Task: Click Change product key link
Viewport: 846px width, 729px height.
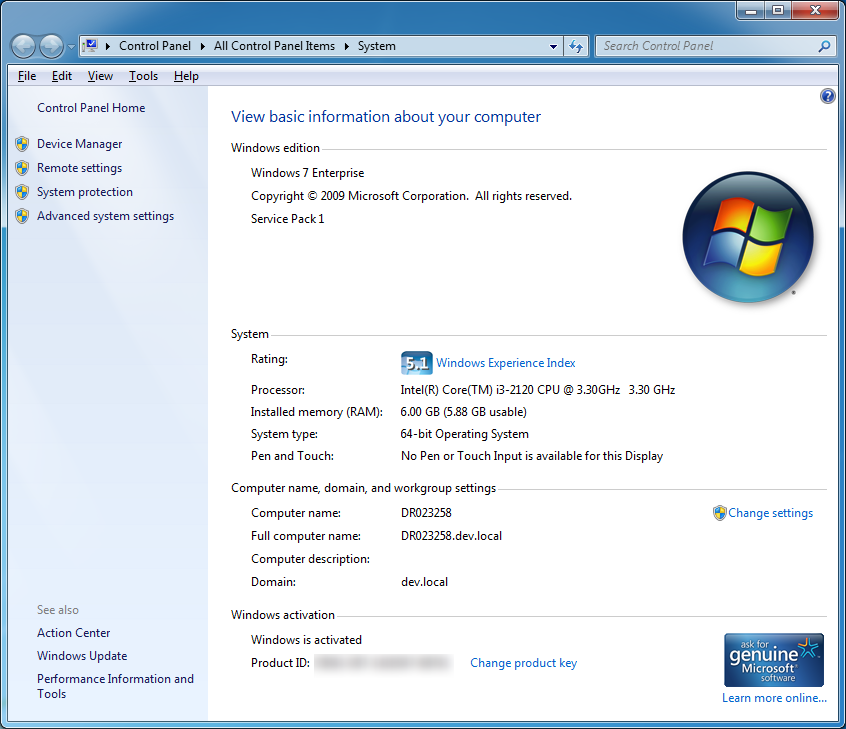Action: 523,663
